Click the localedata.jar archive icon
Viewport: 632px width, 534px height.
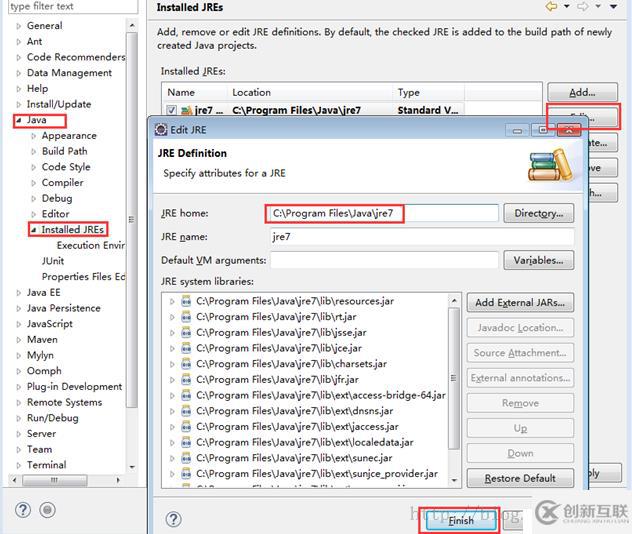186,442
